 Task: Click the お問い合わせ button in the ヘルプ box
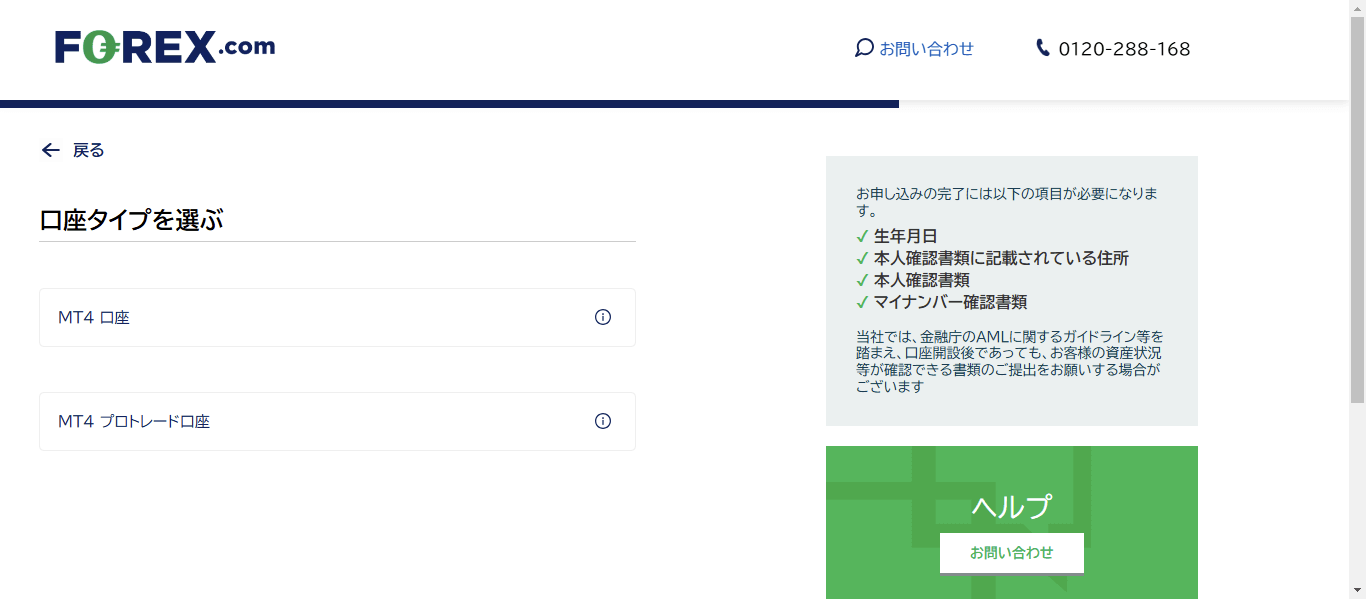(x=1011, y=552)
